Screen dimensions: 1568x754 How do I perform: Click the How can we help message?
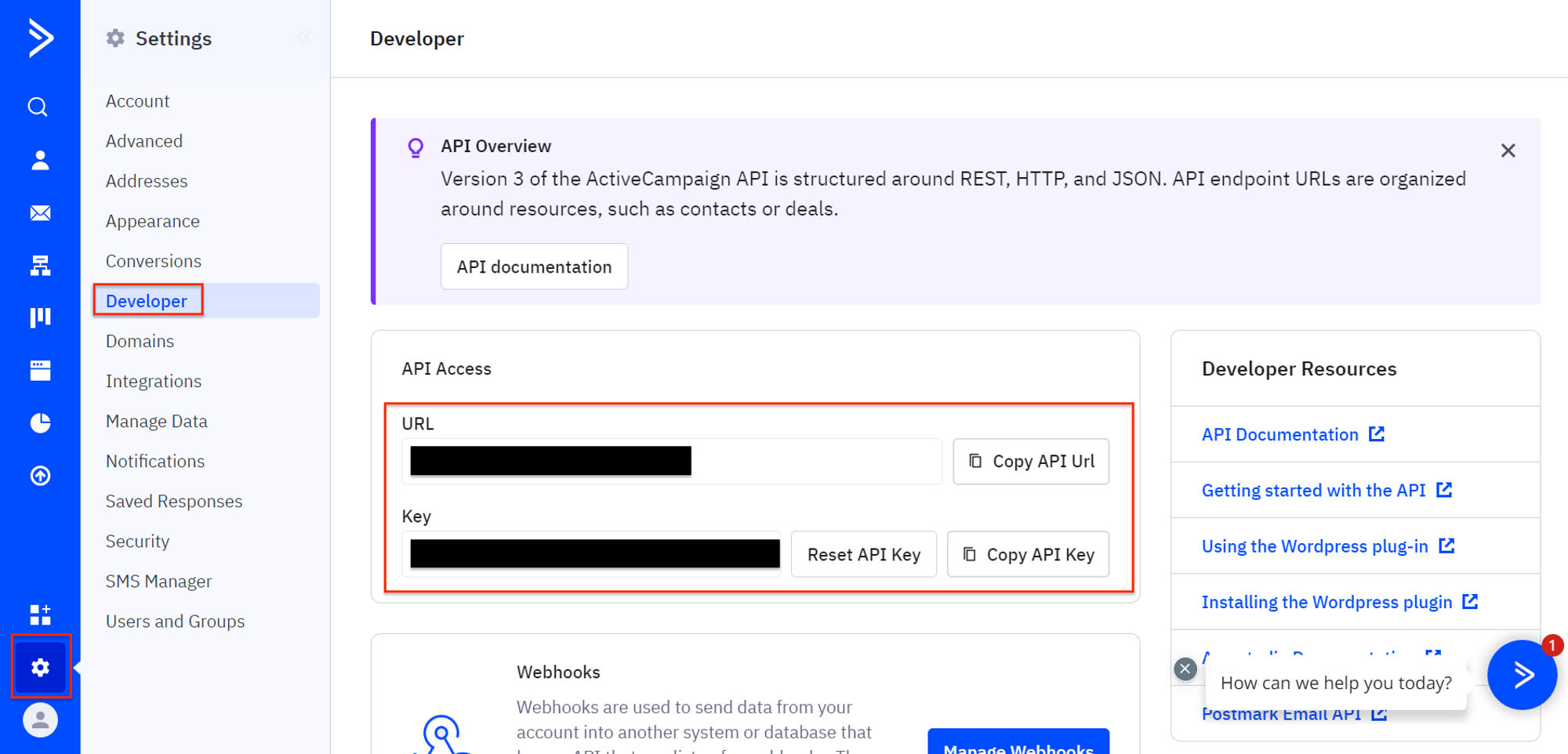tap(1336, 683)
